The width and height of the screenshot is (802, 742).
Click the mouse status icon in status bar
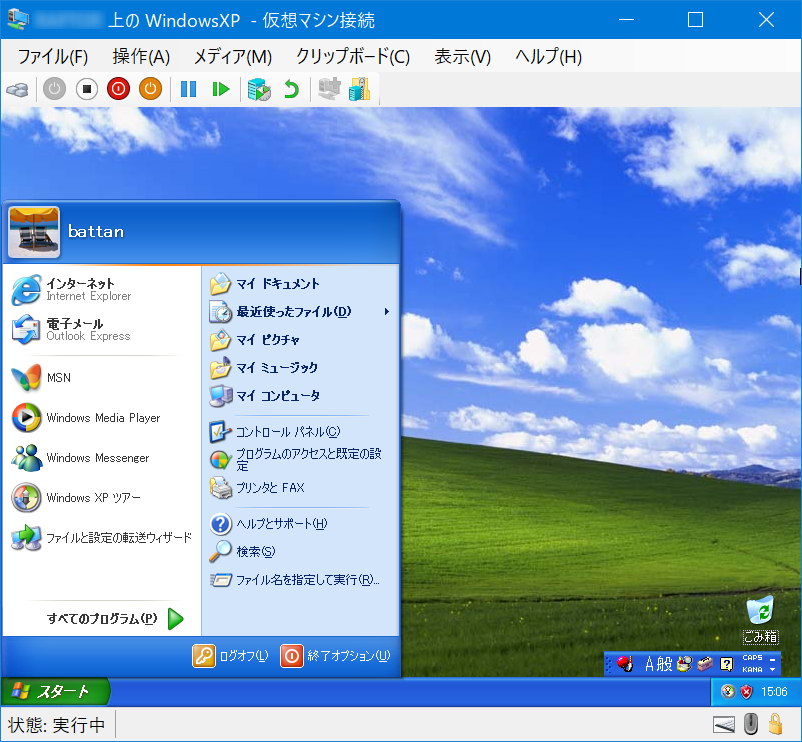(x=750, y=724)
